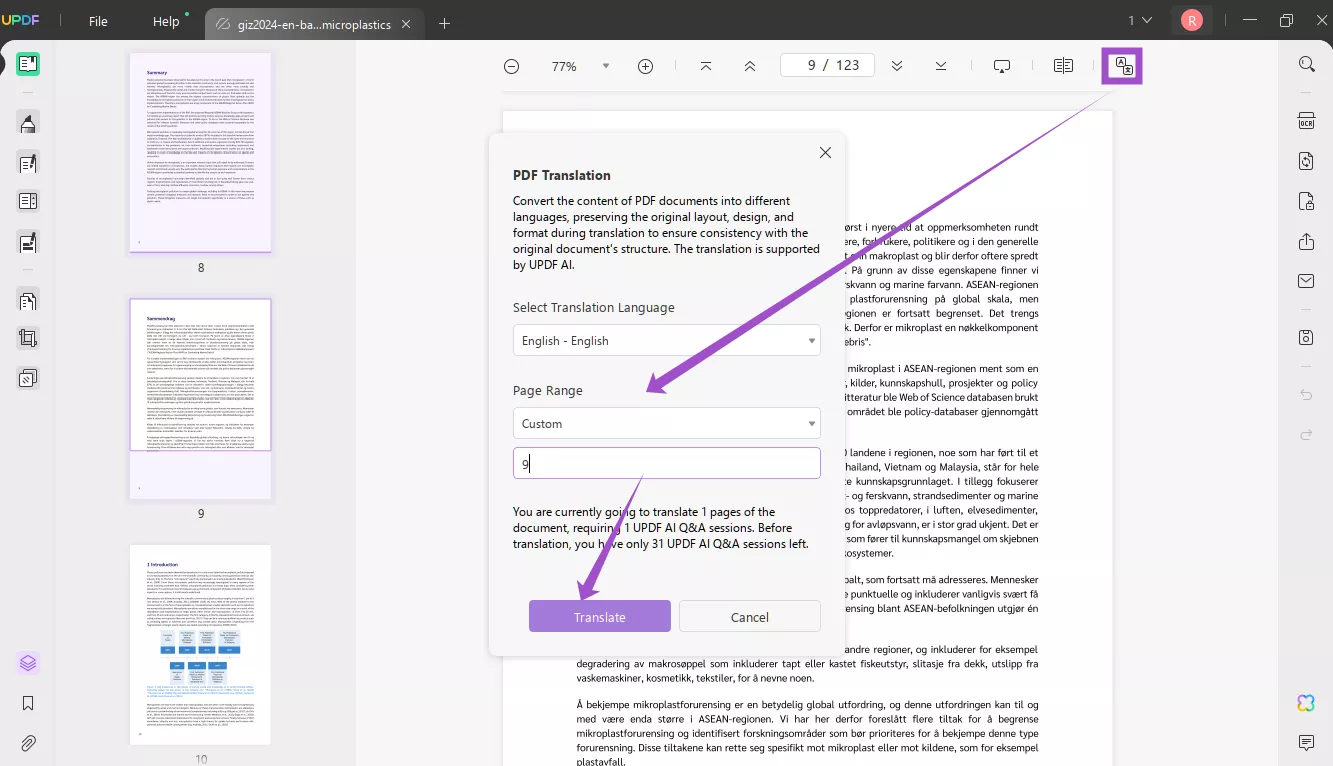1333x766 pixels.
Task: Click the UPDF logo in title bar
Action: coord(20,19)
